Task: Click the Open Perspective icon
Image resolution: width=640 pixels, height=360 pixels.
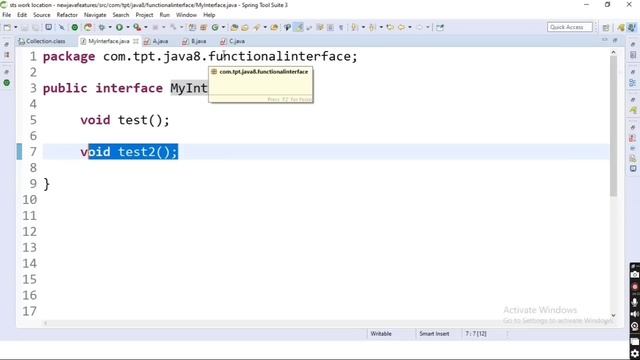Action: point(606,27)
